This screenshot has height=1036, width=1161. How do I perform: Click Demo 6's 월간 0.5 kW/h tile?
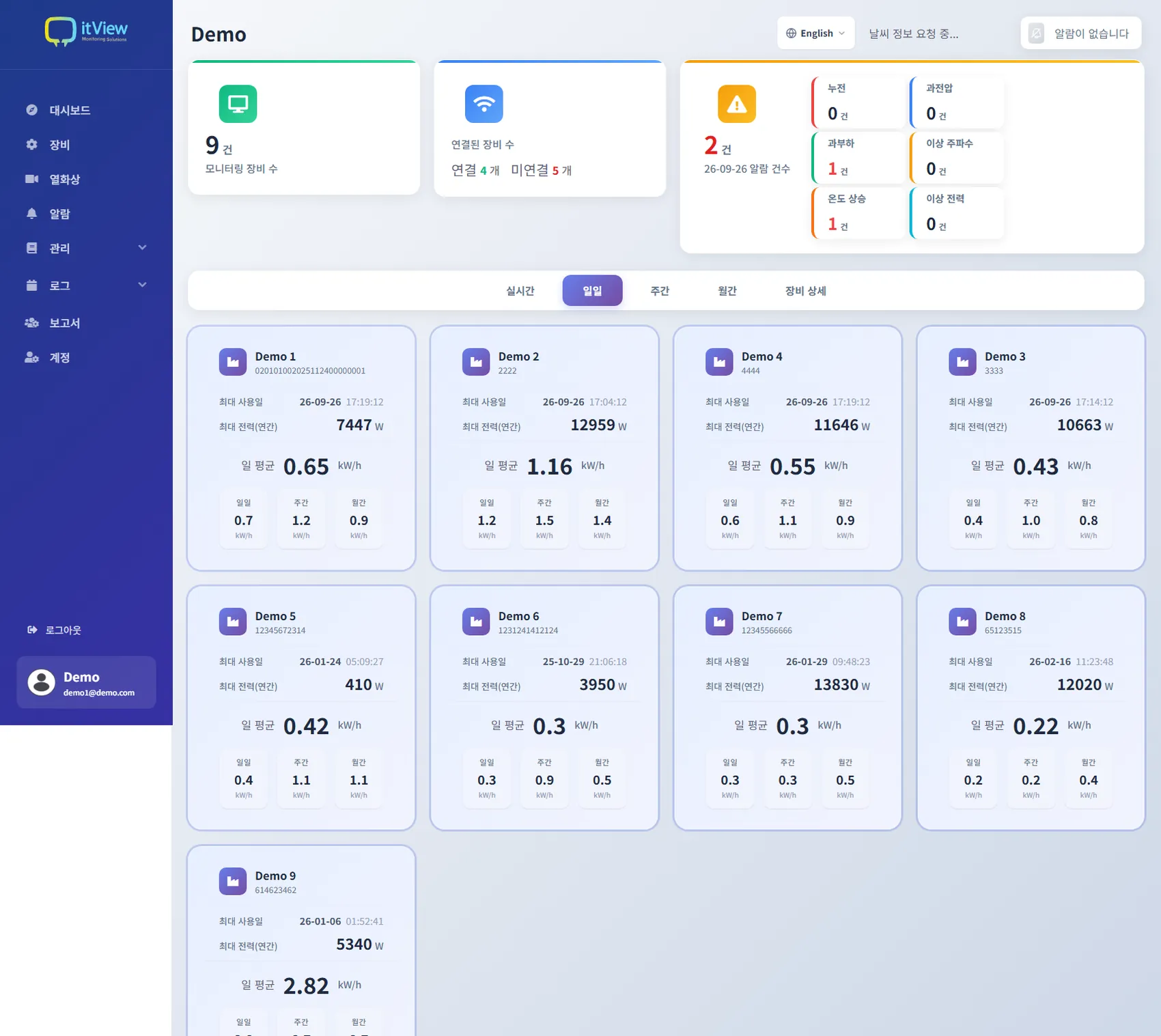coord(602,780)
